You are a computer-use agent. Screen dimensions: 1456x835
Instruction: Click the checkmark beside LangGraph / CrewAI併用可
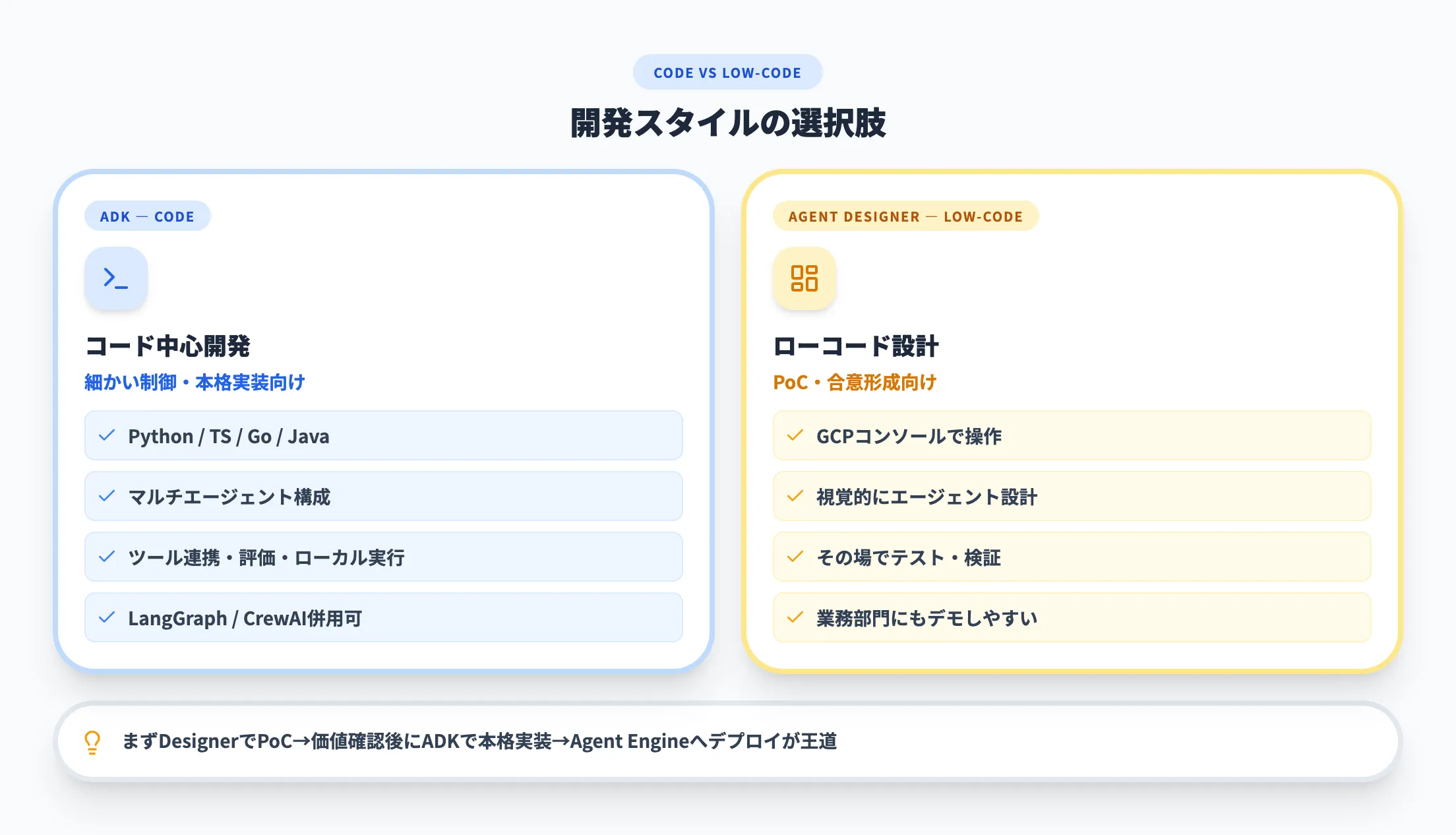coord(108,617)
